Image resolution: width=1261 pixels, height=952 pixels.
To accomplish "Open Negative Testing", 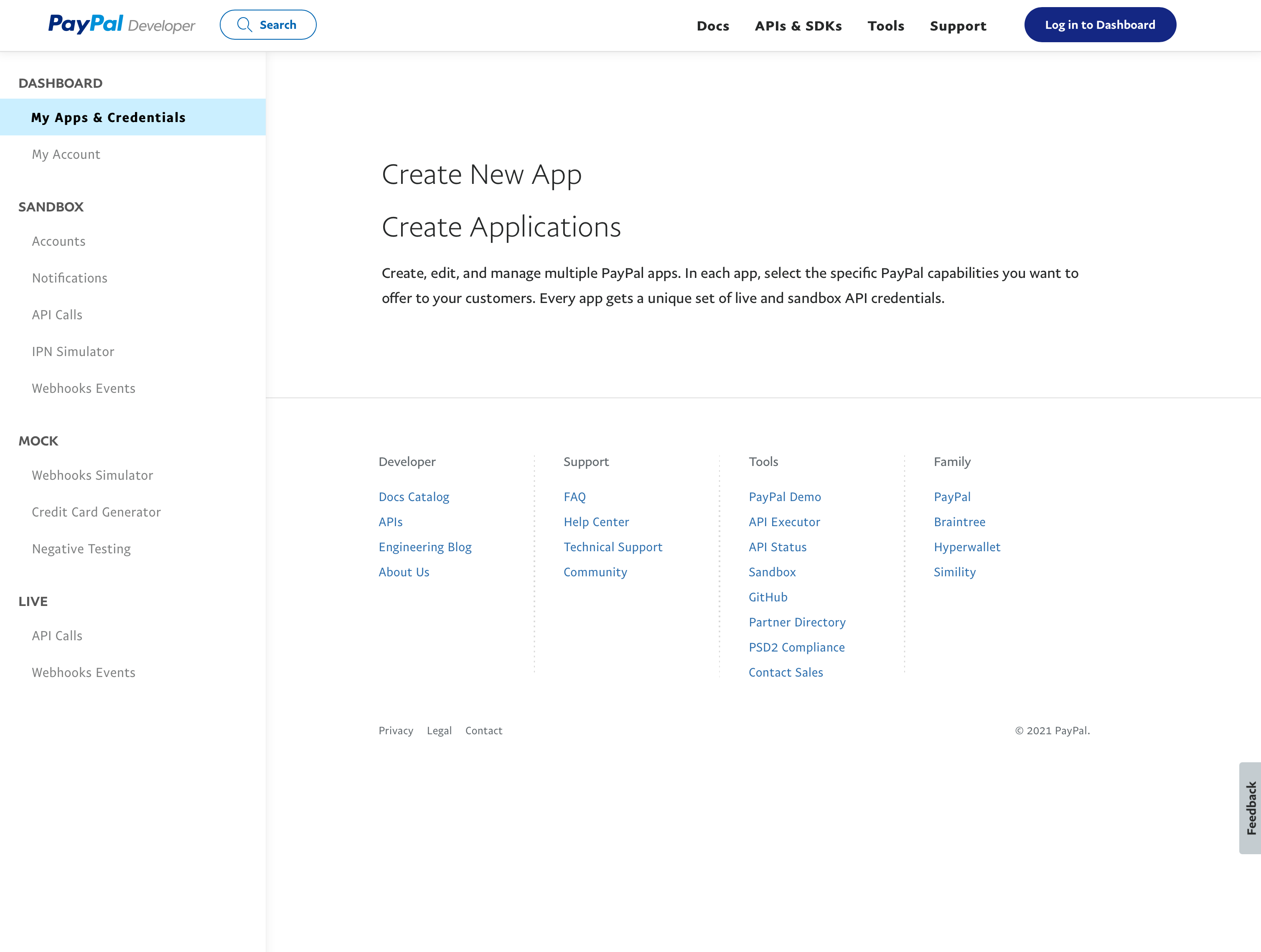I will point(81,549).
